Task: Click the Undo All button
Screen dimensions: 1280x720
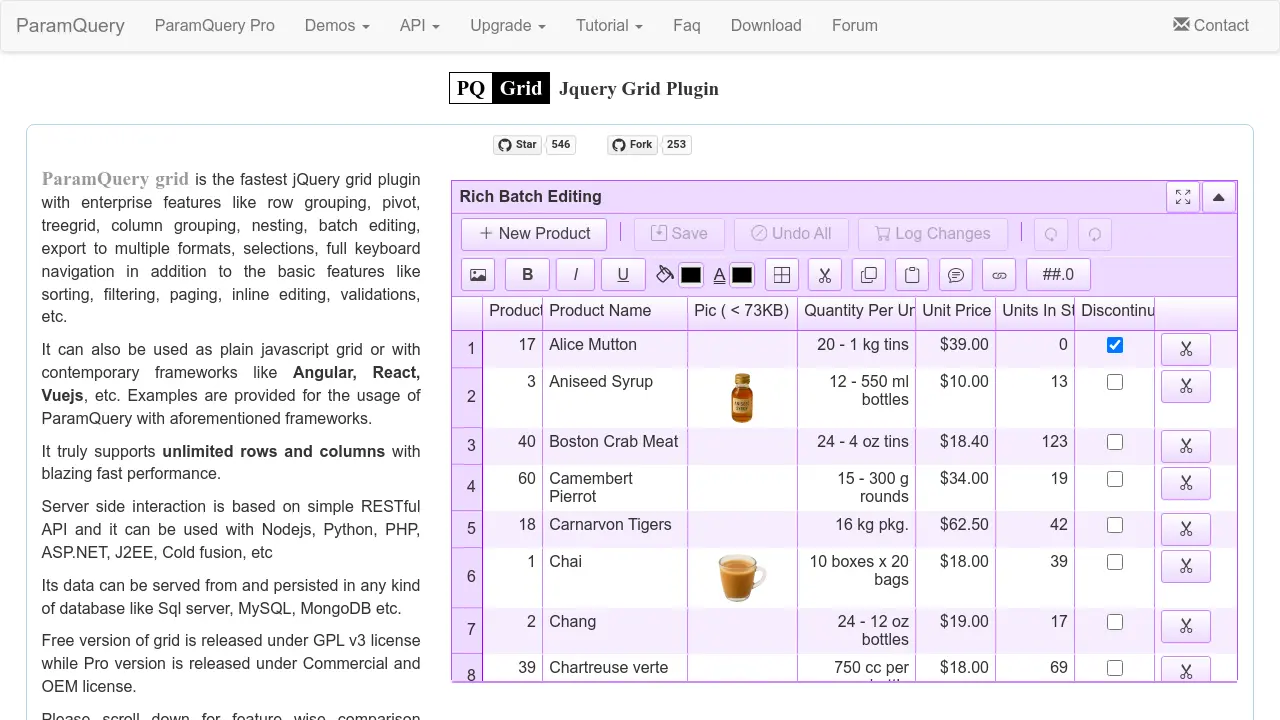Action: (791, 234)
